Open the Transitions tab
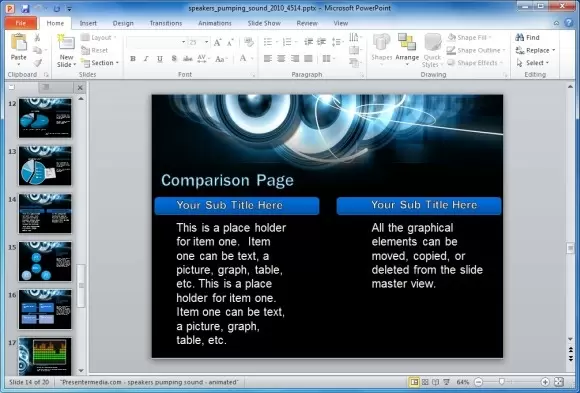The image size is (580, 393). (x=166, y=23)
